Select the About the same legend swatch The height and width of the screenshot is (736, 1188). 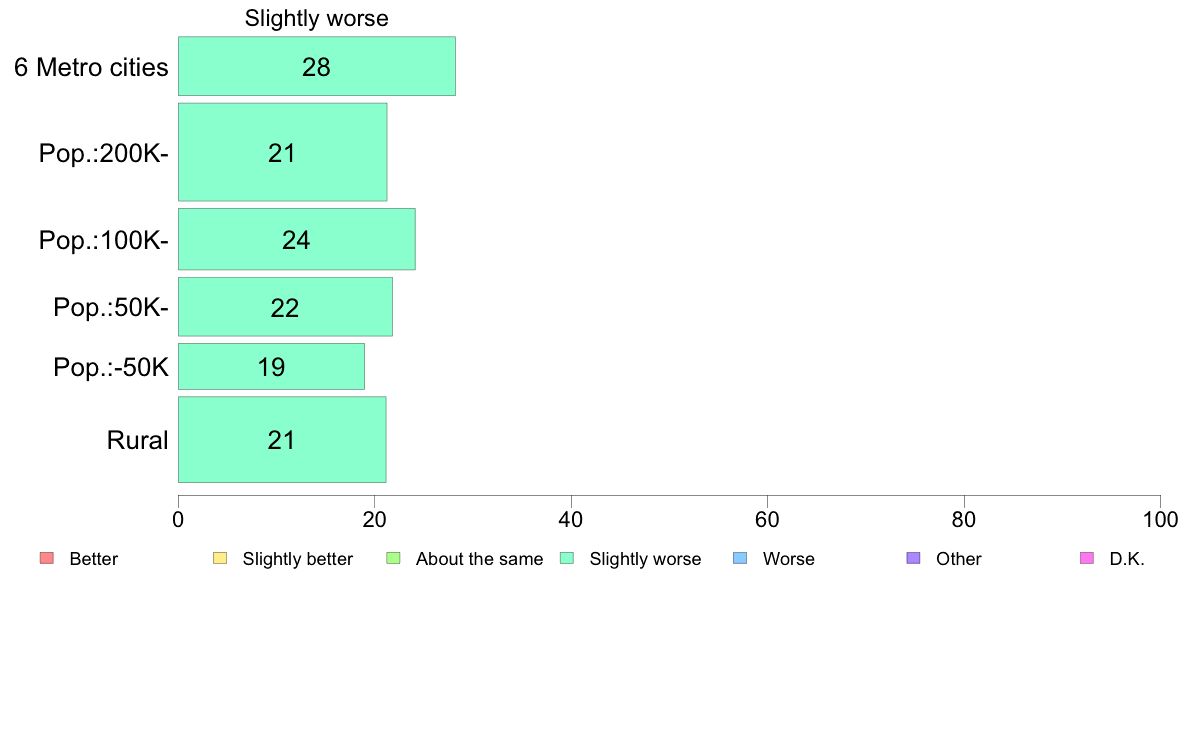(393, 558)
